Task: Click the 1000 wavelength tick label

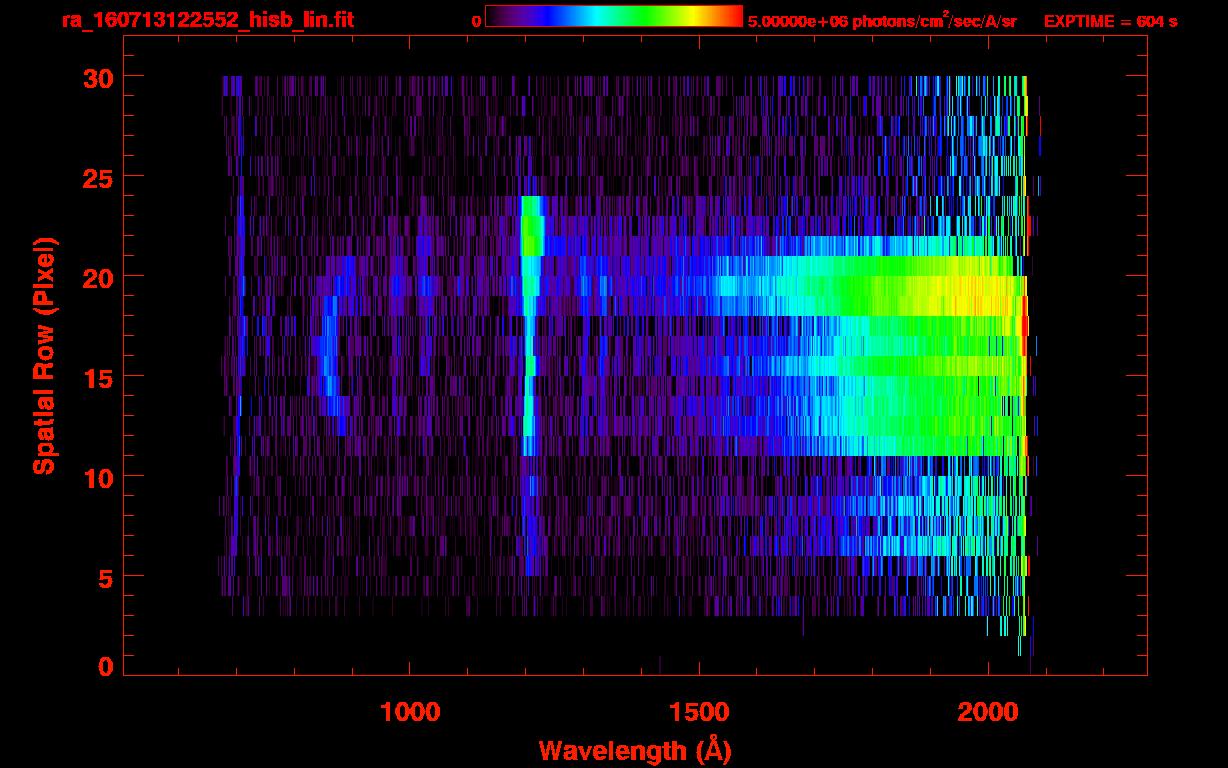Action: click(409, 712)
